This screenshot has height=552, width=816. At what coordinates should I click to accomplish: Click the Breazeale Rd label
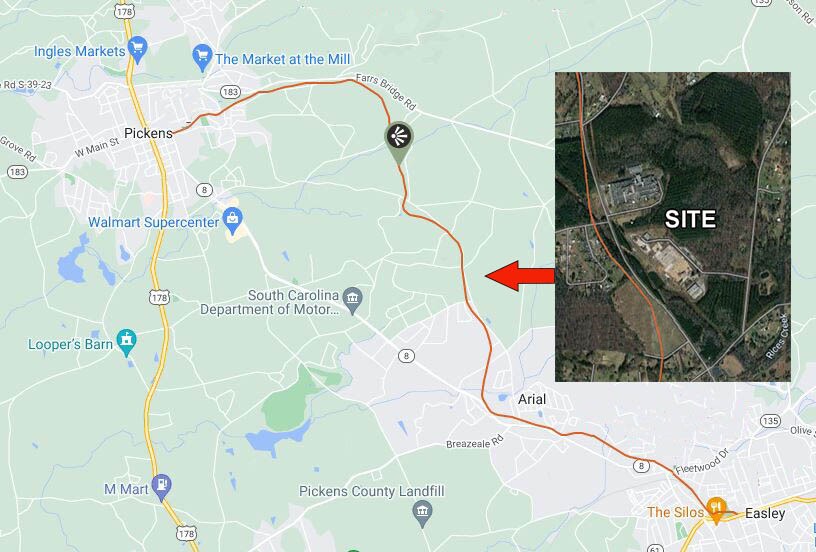(476, 442)
